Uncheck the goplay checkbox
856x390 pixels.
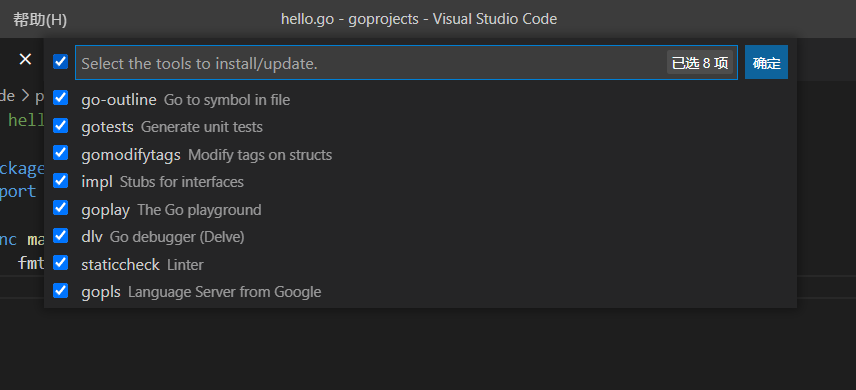(61, 208)
